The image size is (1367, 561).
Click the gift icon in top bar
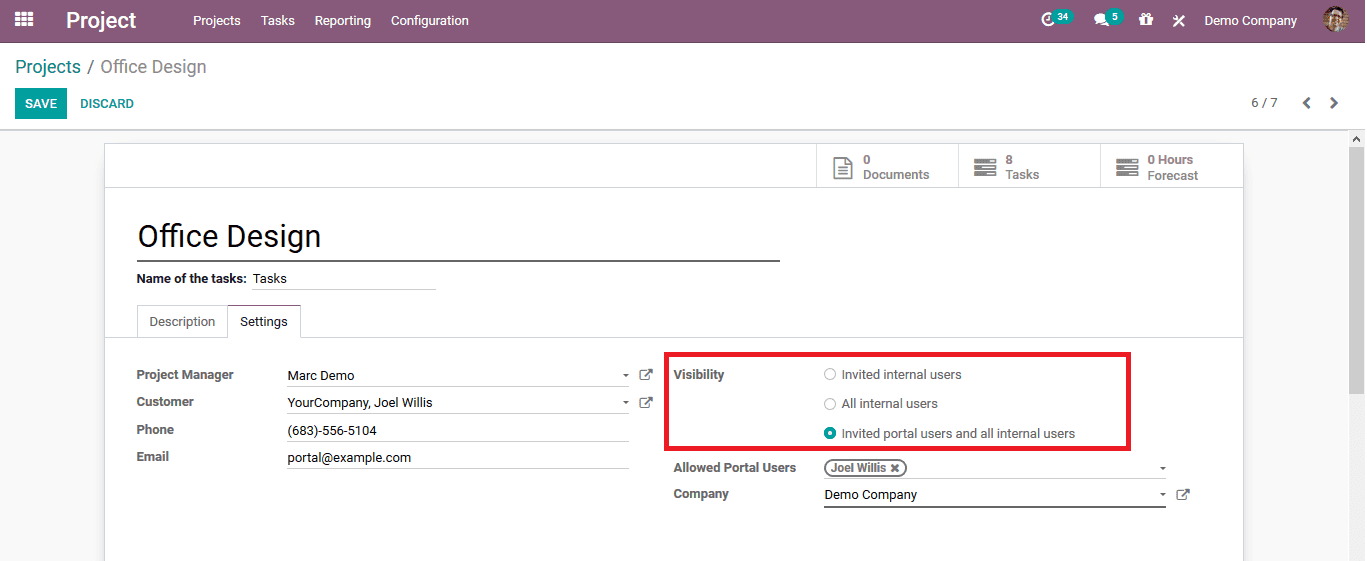pyautogui.click(x=1146, y=20)
